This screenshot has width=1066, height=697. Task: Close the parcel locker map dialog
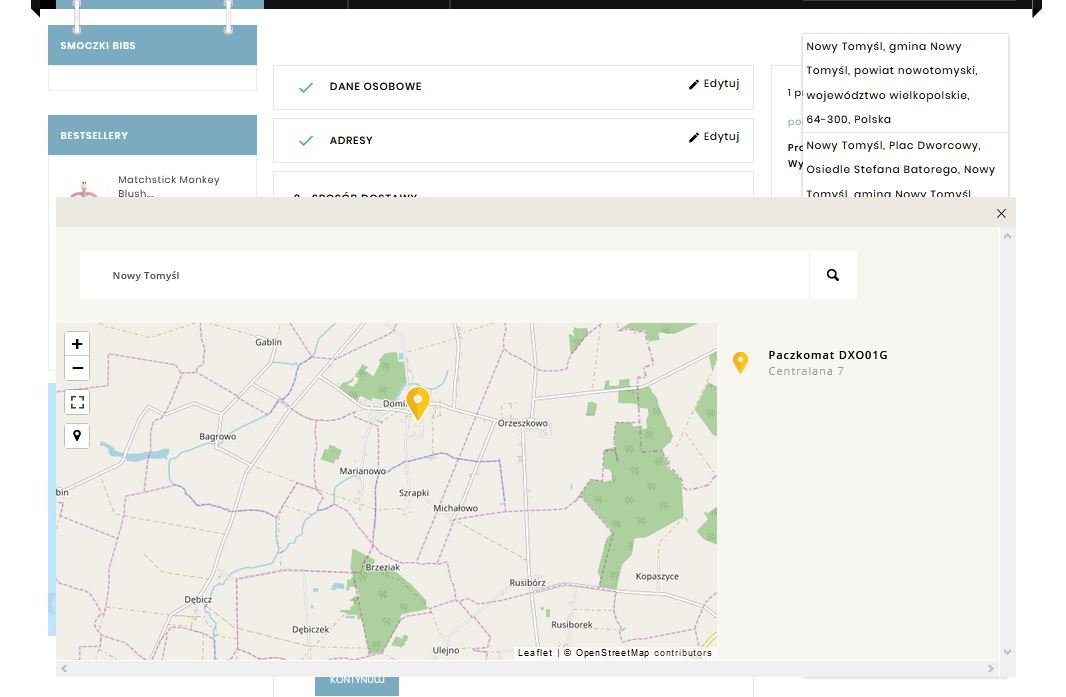(x=1001, y=213)
